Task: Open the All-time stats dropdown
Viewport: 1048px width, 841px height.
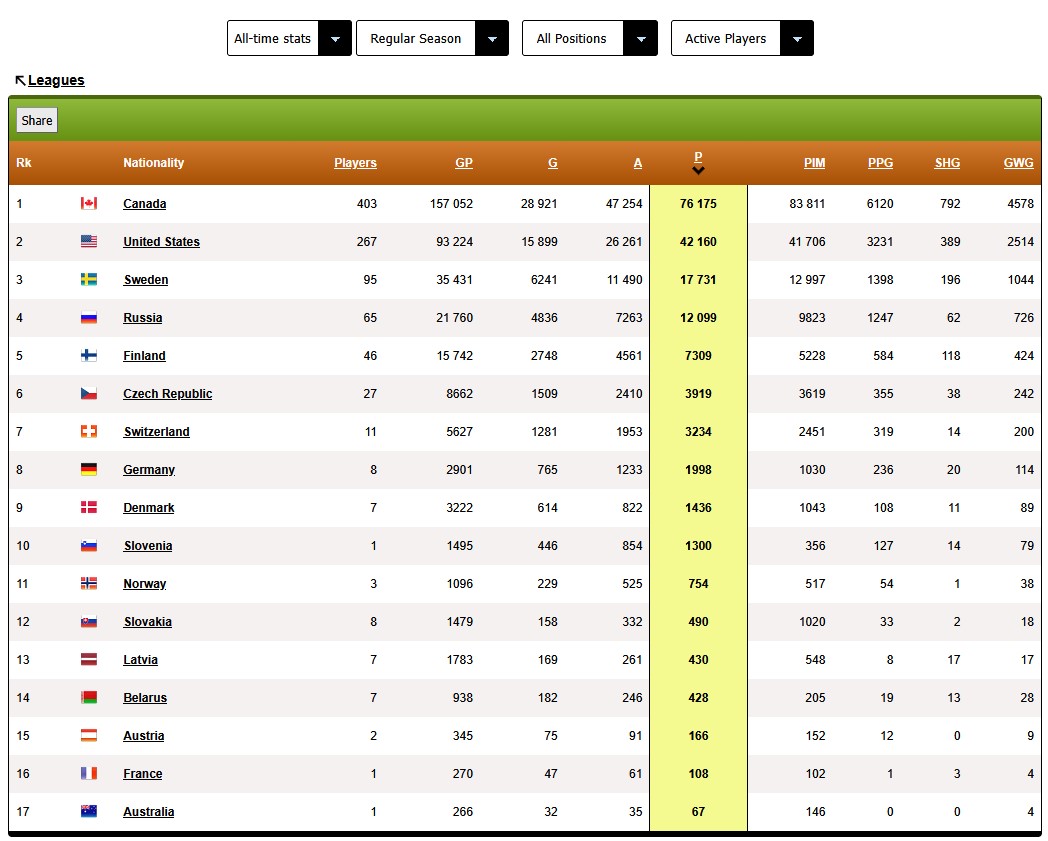Action: [x=289, y=38]
